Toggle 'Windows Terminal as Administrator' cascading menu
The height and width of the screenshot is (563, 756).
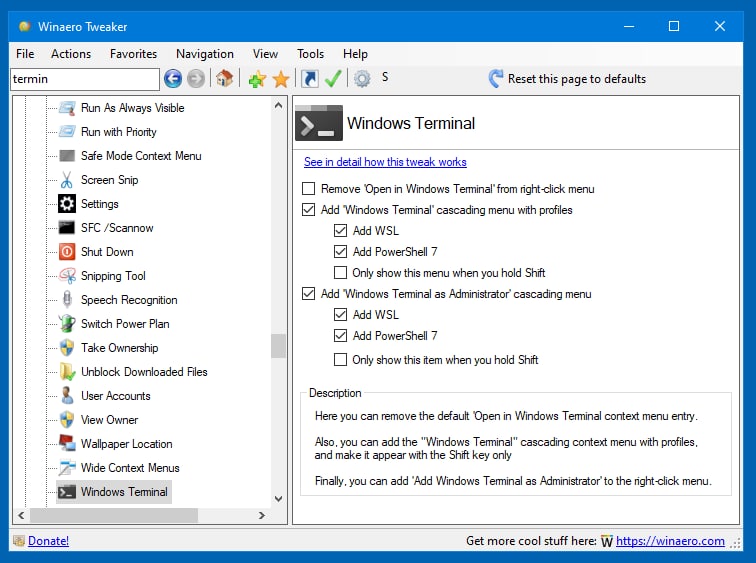click(x=309, y=294)
